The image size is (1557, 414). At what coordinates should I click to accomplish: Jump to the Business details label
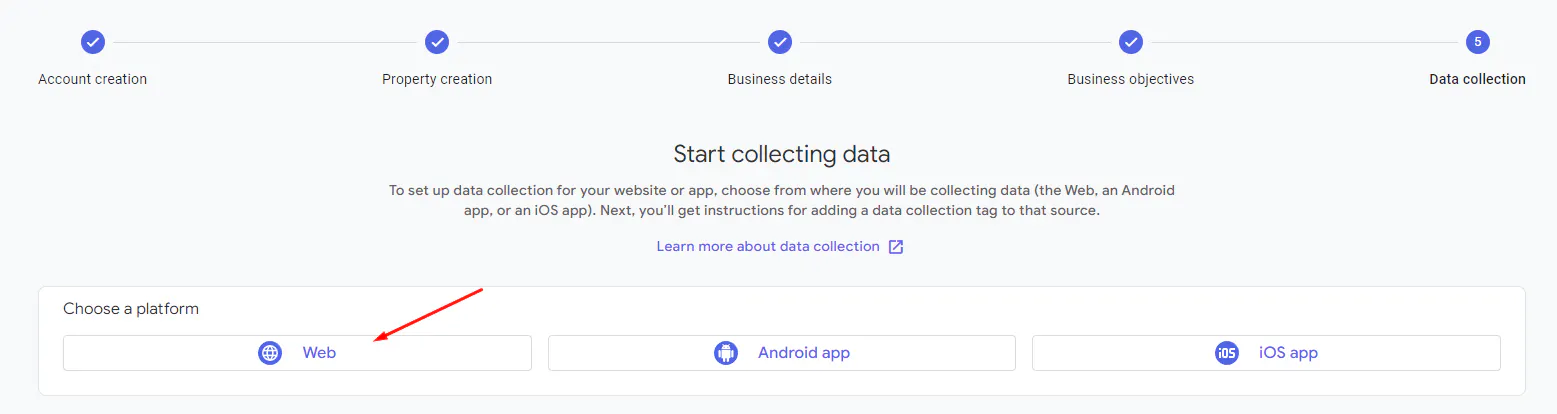780,79
